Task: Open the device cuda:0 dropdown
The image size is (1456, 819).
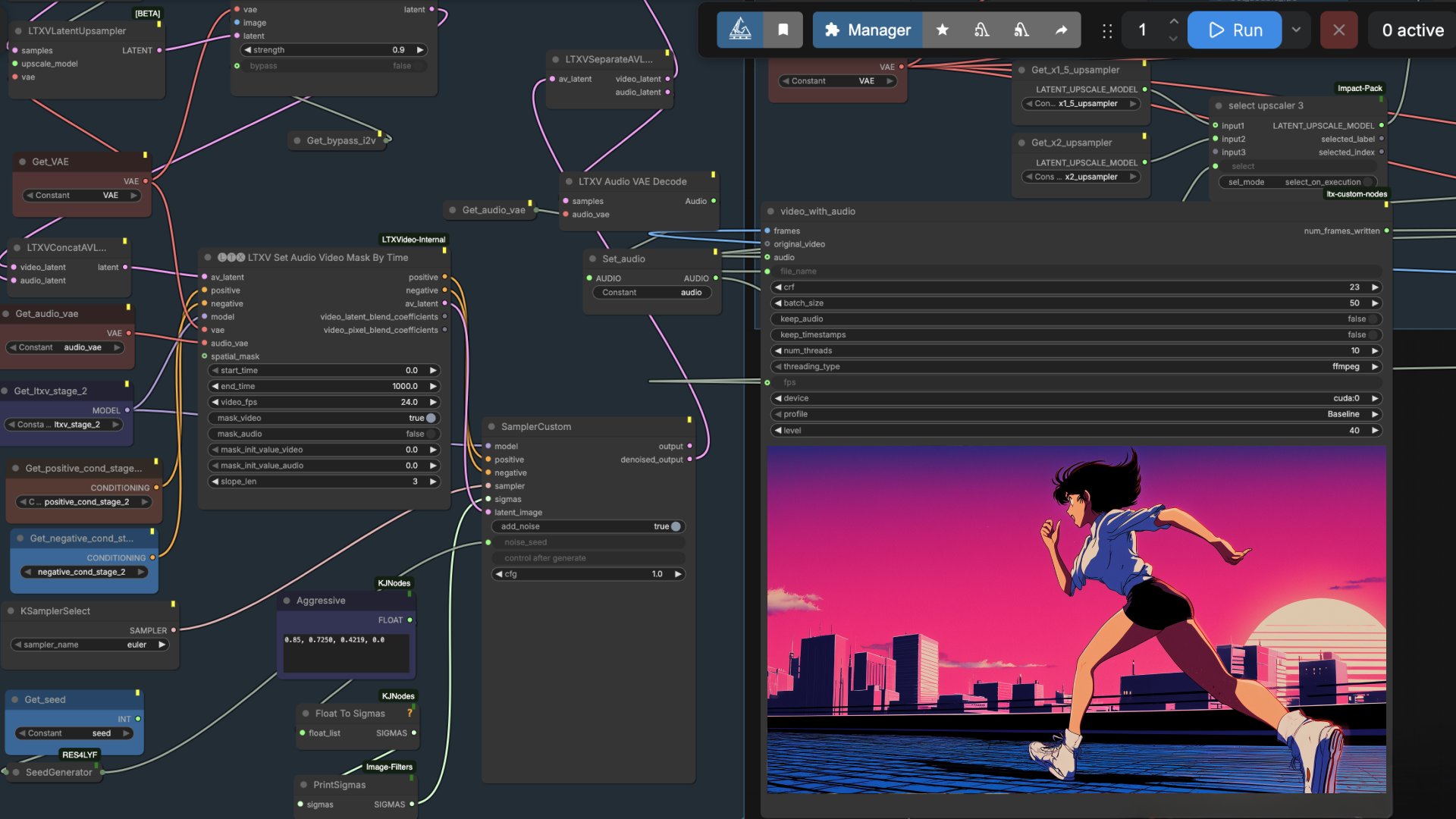Action: pyautogui.click(x=1077, y=399)
